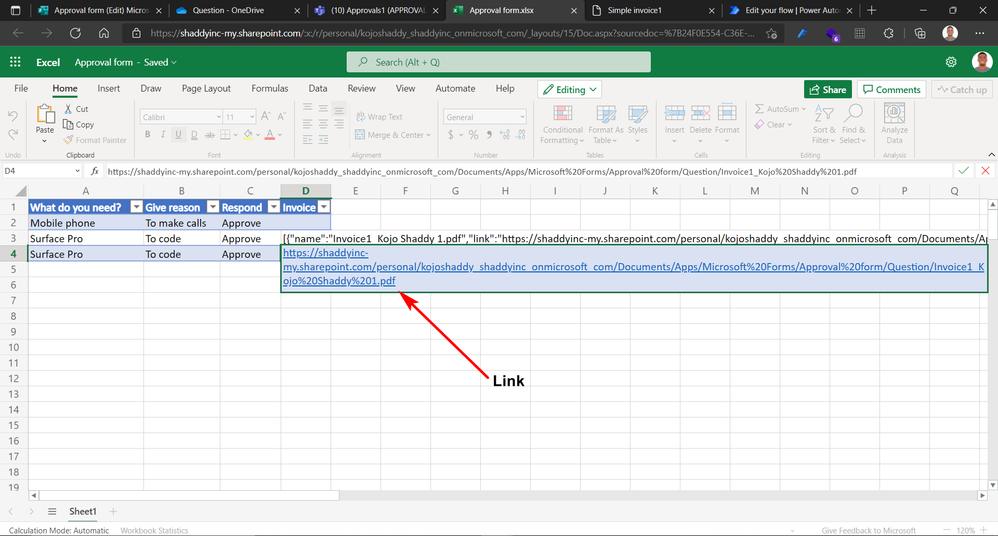Click the Format cells icon
This screenshot has width=998, height=536.
727,115
